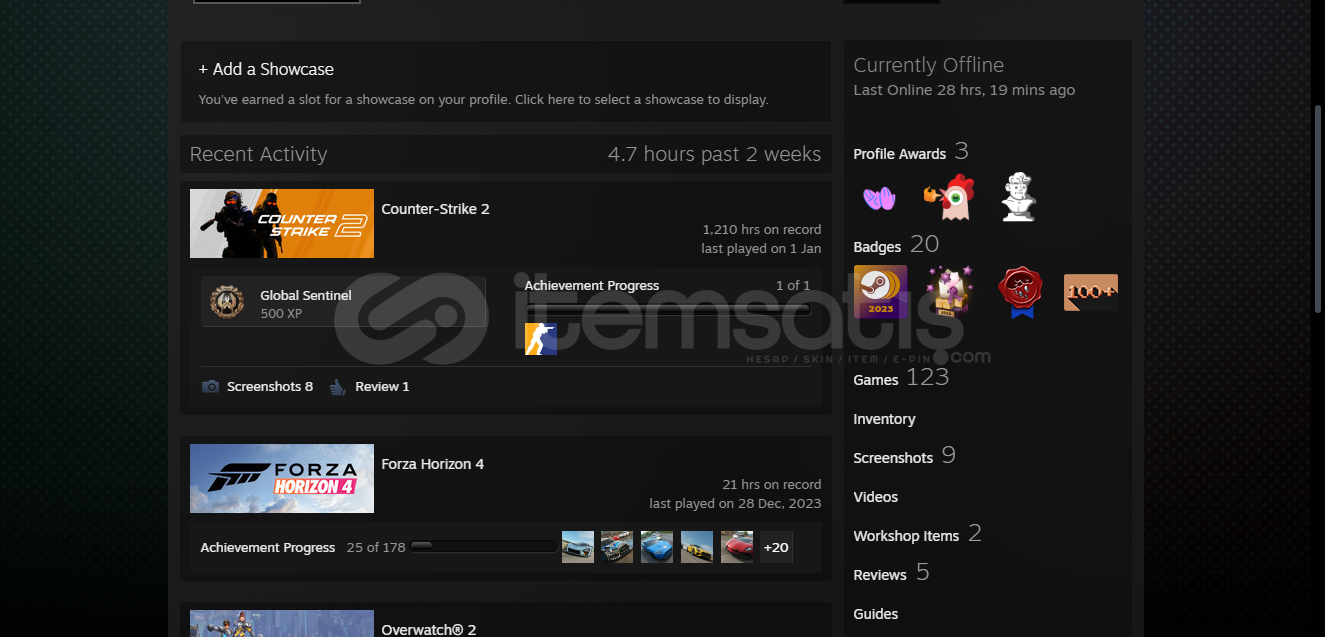View the Games library link
1325x637 pixels.
point(876,380)
